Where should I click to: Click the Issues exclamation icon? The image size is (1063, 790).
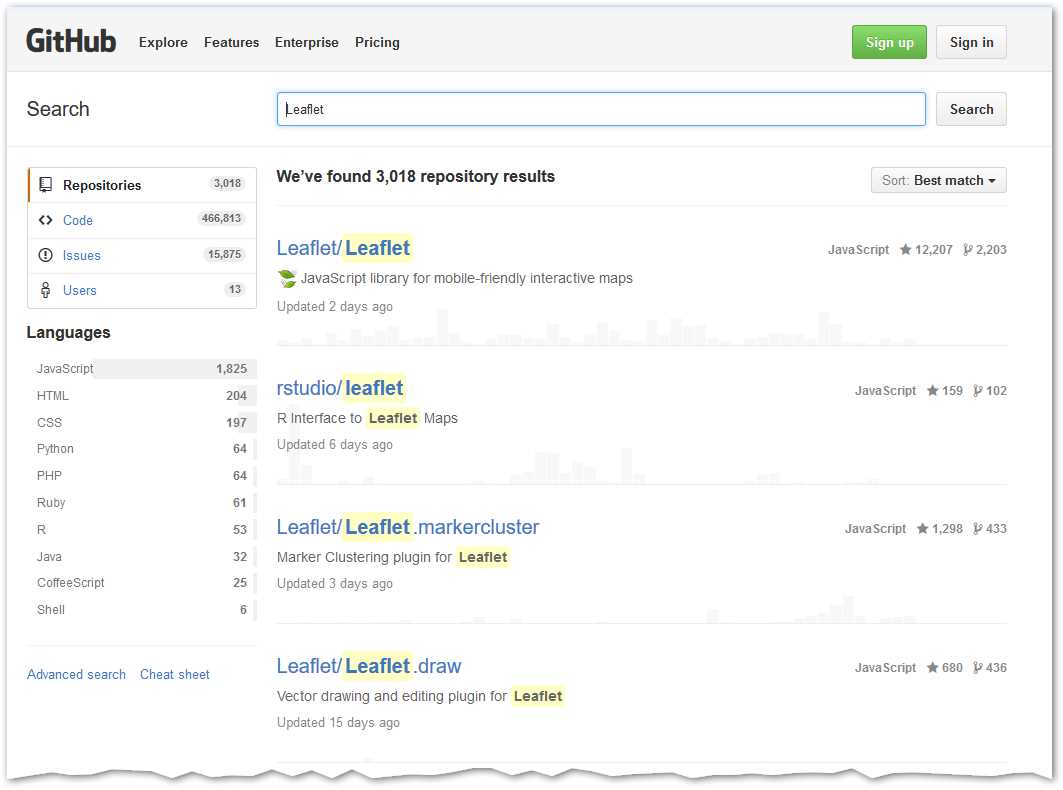pos(45,255)
